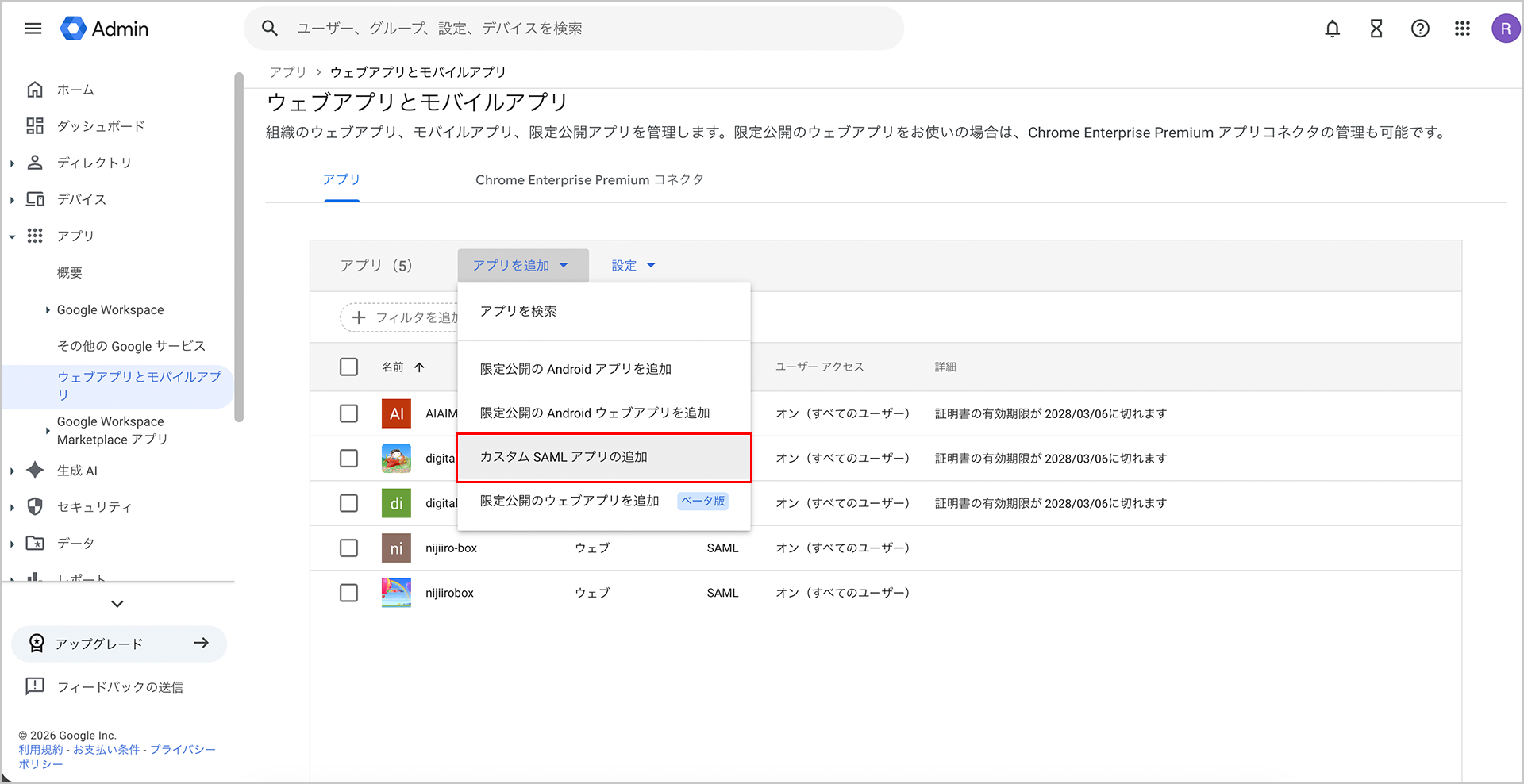This screenshot has height=784, width=1524.
Task: Expand the Google Workspace tree item
Action: [x=48, y=310]
